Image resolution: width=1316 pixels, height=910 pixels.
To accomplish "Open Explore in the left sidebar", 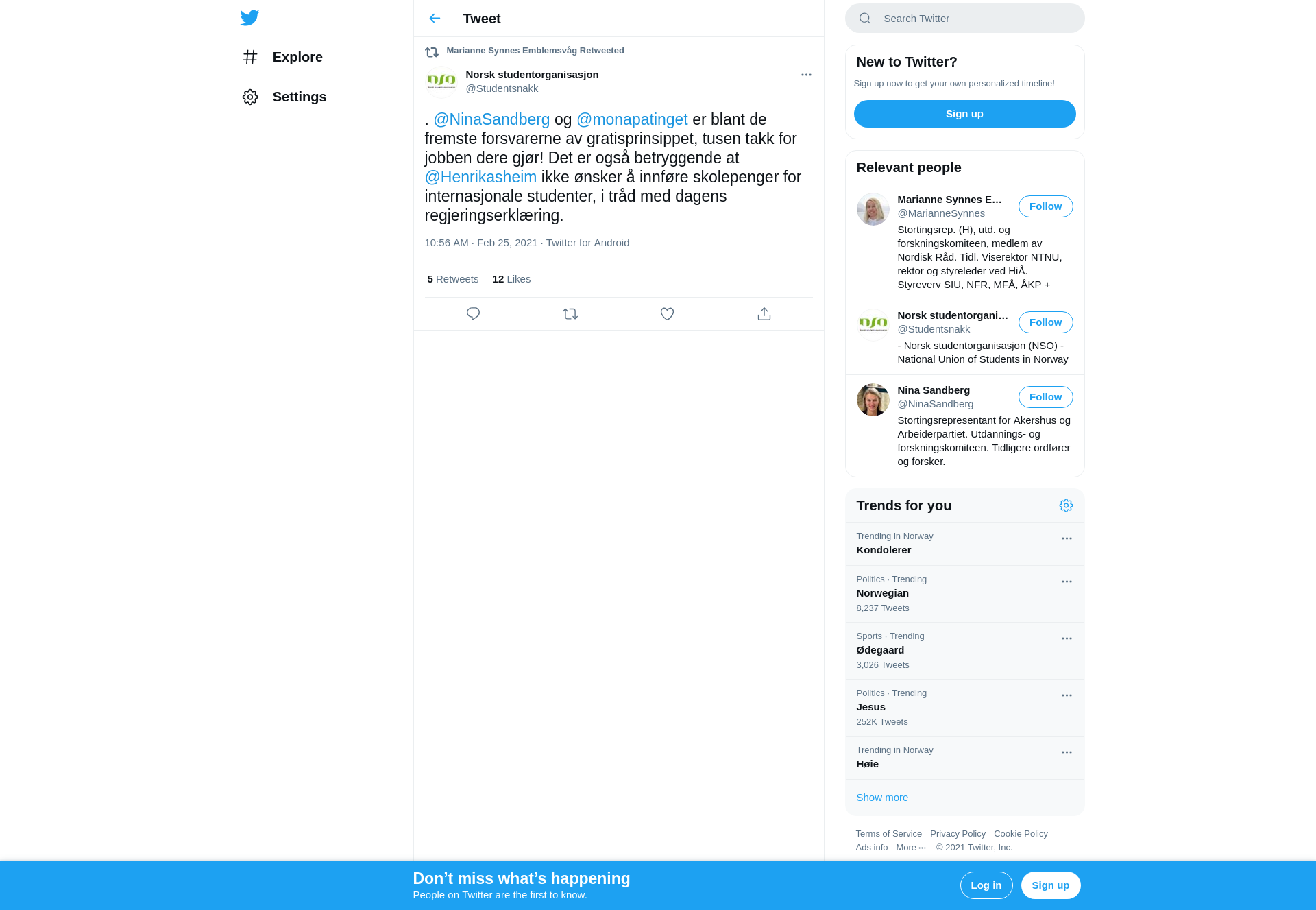I will [282, 57].
